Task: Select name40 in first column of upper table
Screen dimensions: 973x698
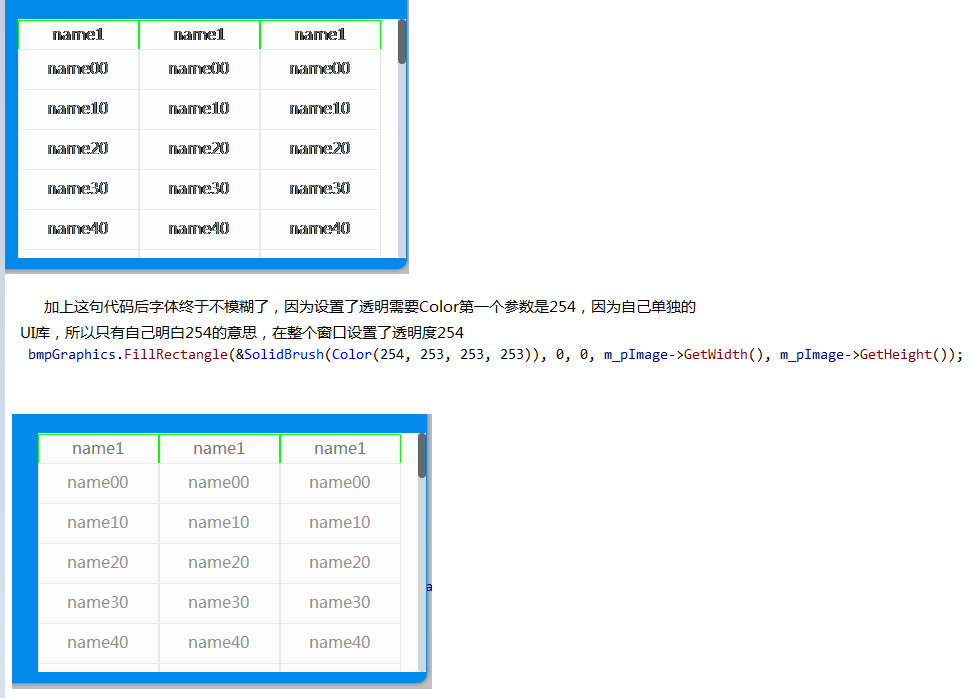Action: pos(78,229)
